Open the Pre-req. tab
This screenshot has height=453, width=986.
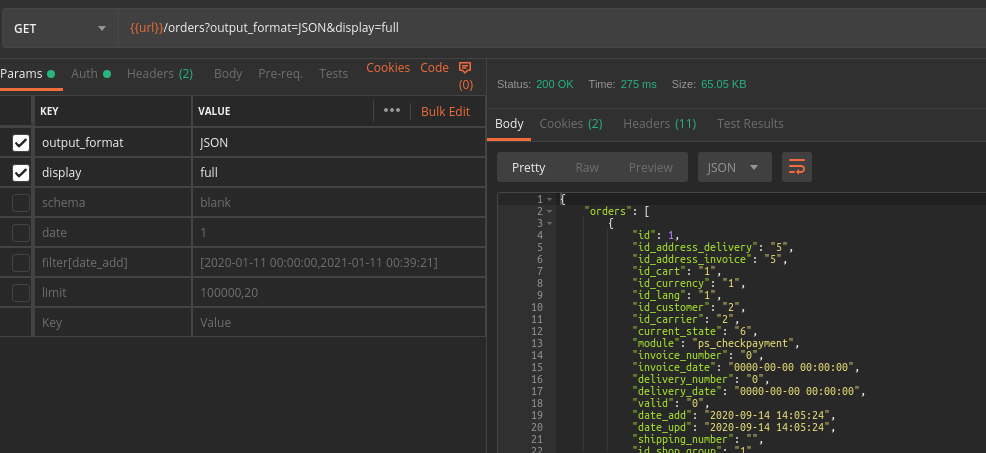(280, 74)
